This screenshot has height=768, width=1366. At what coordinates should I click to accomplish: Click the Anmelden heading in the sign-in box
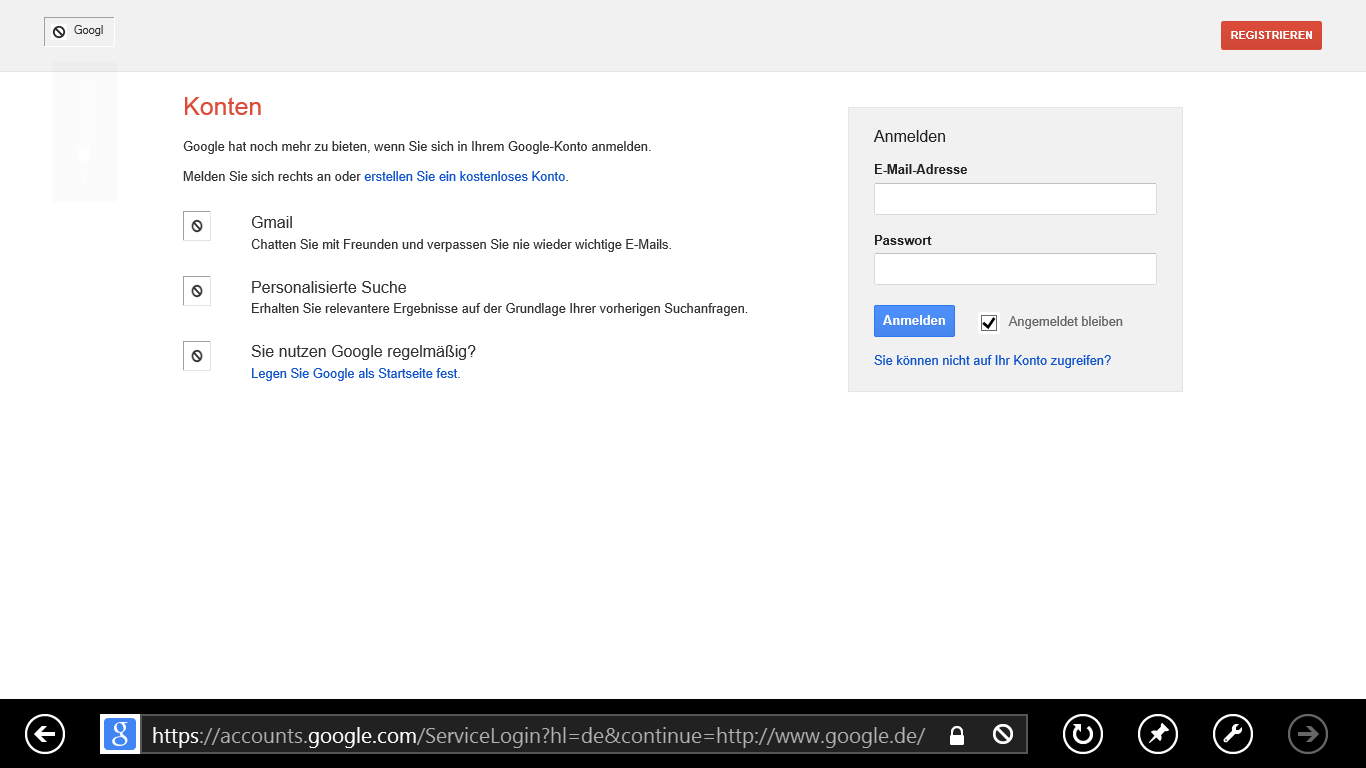click(x=910, y=137)
